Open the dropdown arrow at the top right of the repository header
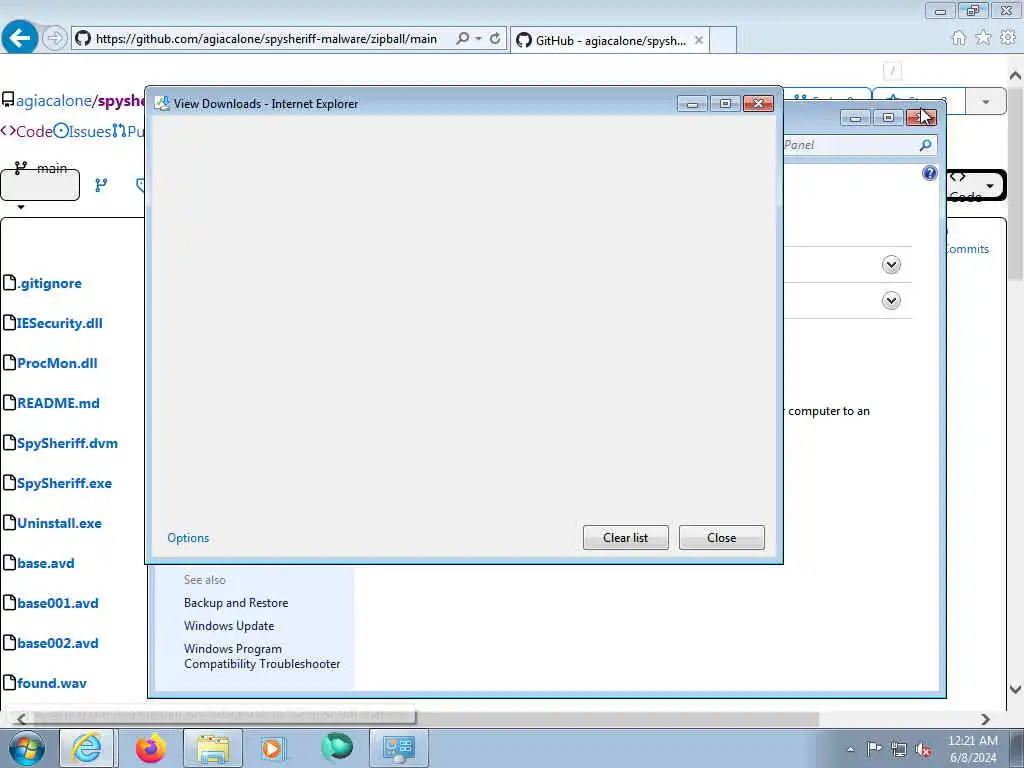 [x=985, y=101]
